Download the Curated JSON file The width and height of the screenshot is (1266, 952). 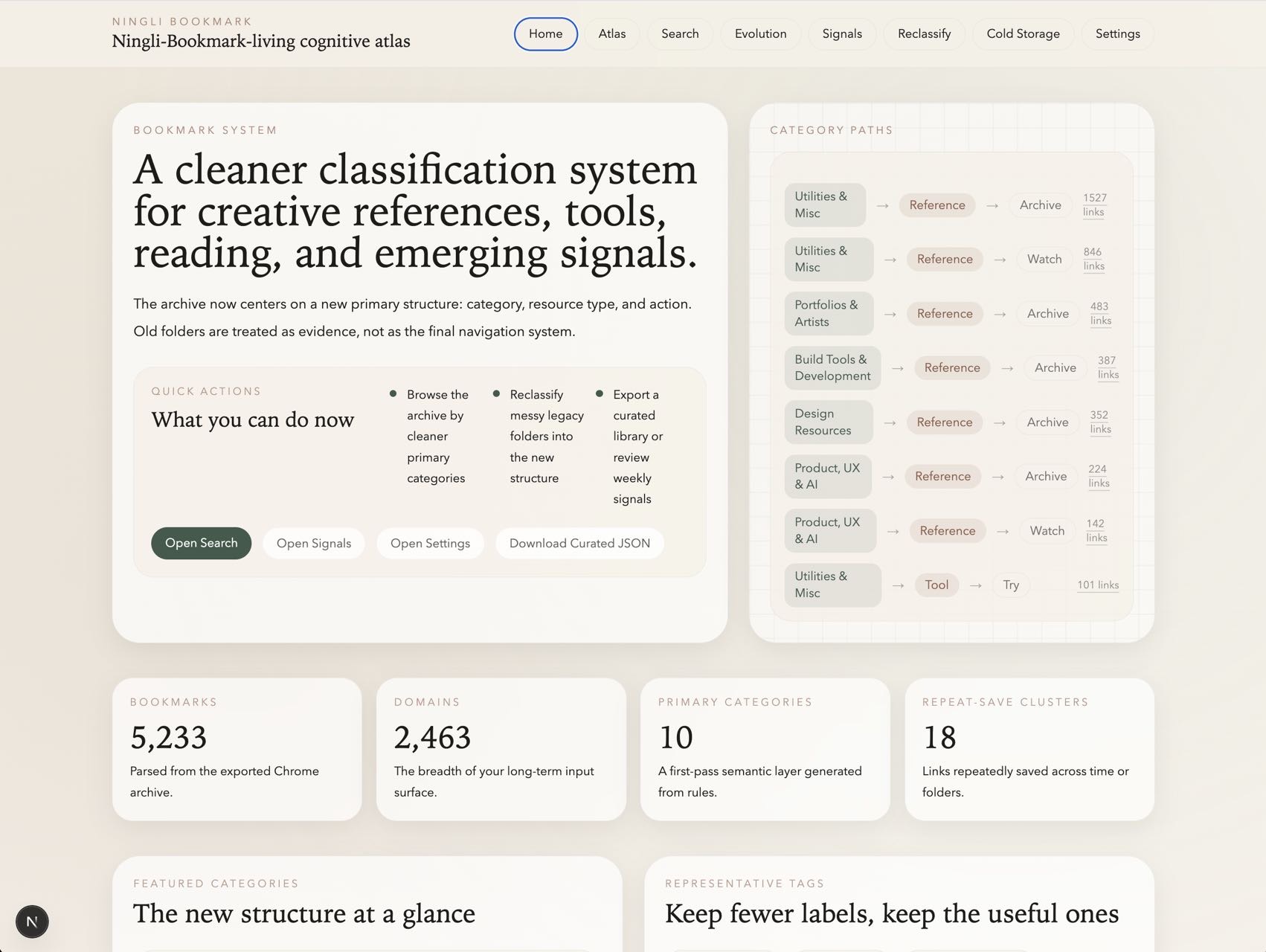click(x=579, y=543)
